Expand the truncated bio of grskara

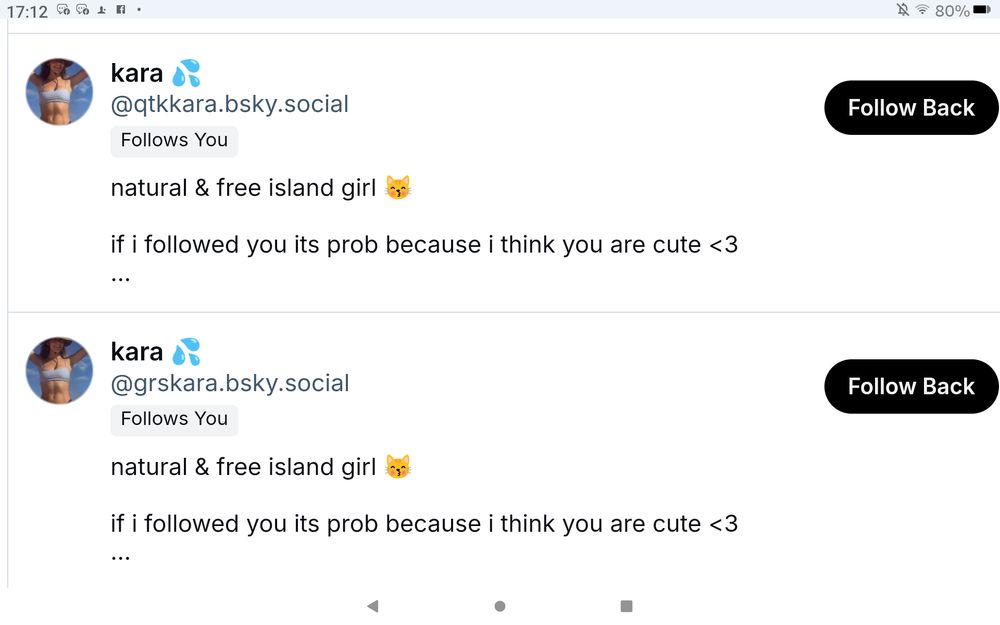click(x=121, y=558)
